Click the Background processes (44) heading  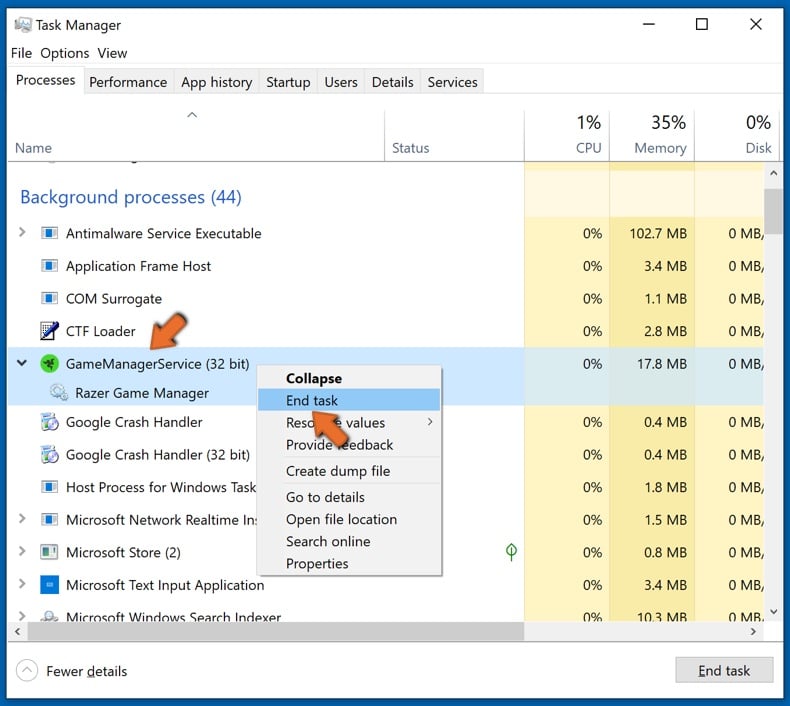point(131,197)
